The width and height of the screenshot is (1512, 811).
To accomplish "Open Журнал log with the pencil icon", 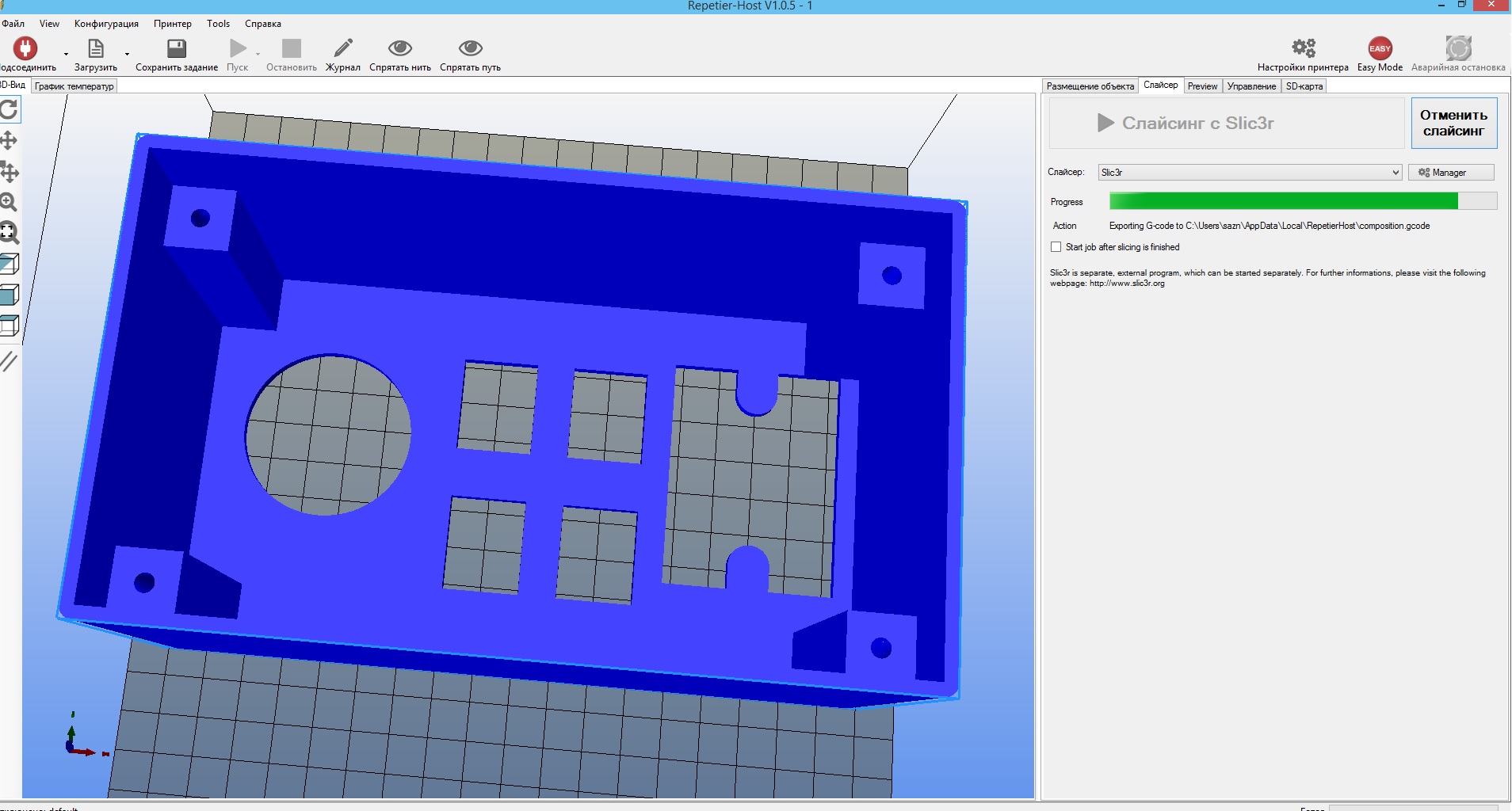I will click(x=342, y=49).
